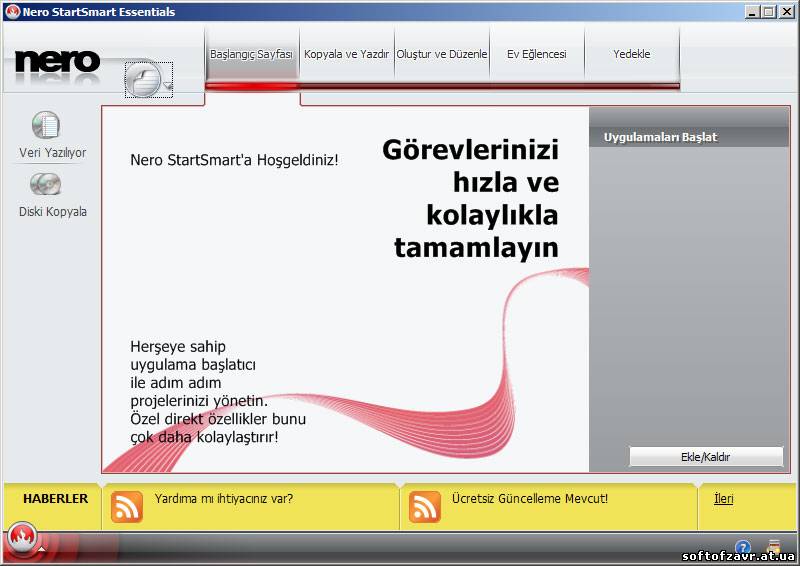The image size is (800, 566).
Task: Select the Oluştur ve Düzenle tab
Action: point(442,54)
